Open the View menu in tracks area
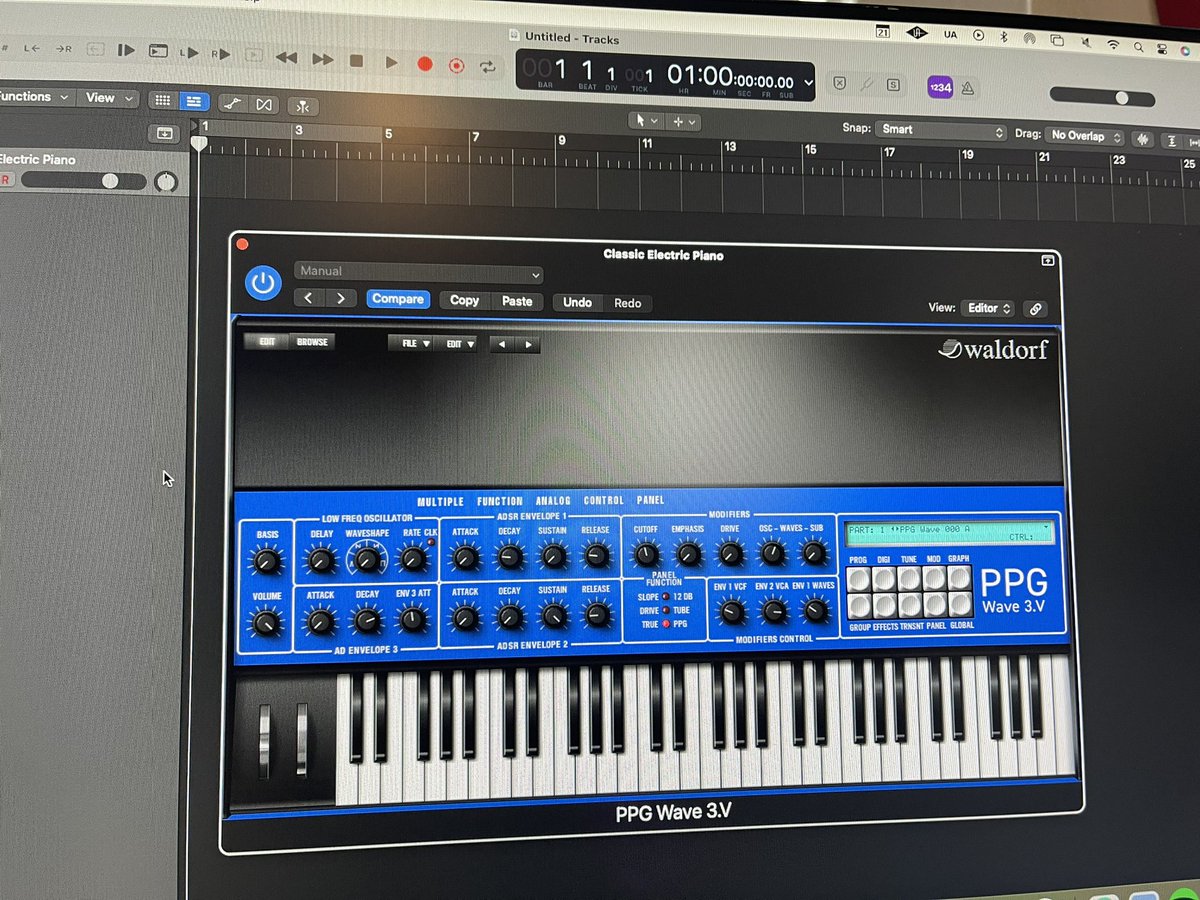This screenshot has width=1200, height=900. 108,98
